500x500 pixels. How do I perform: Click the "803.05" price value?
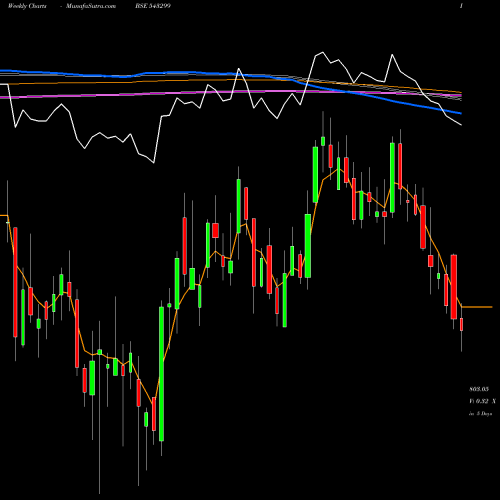pyautogui.click(x=479, y=389)
